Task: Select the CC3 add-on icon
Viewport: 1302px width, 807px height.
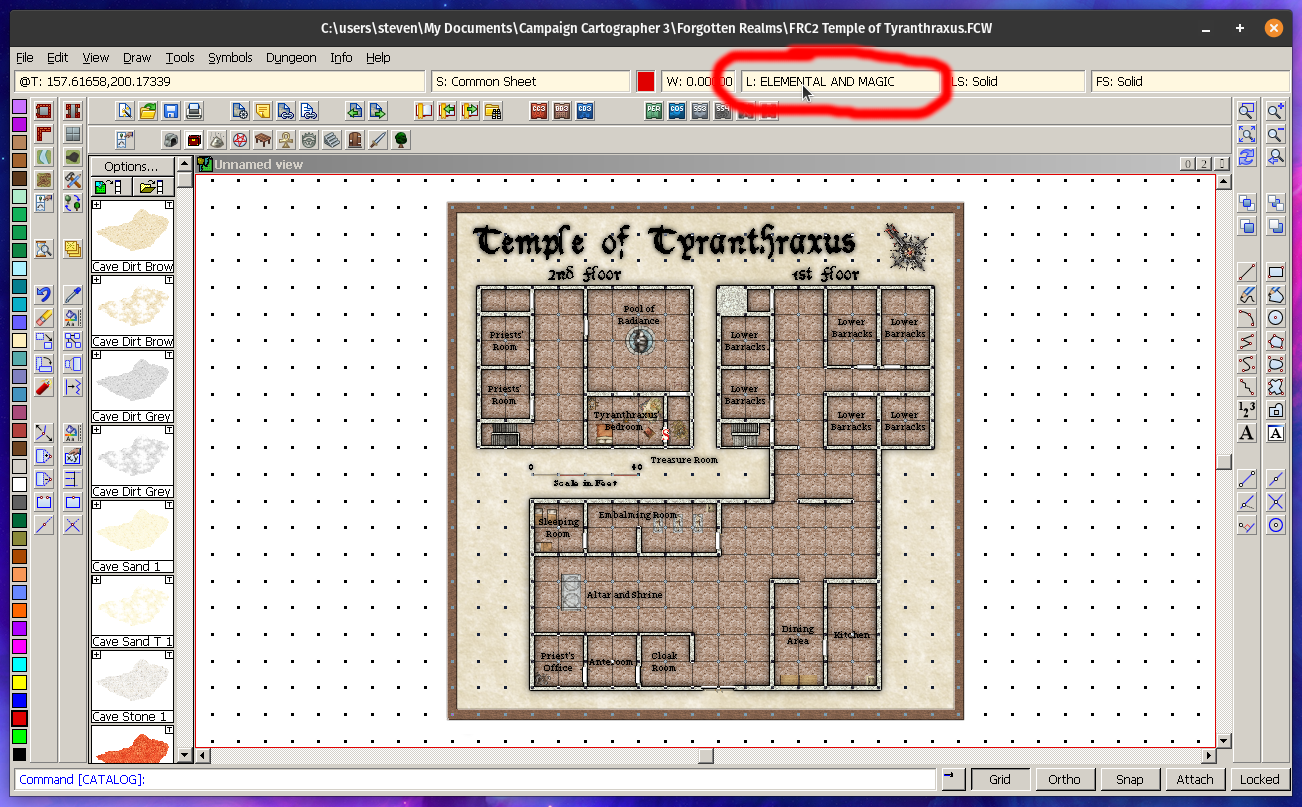Action: (x=539, y=111)
